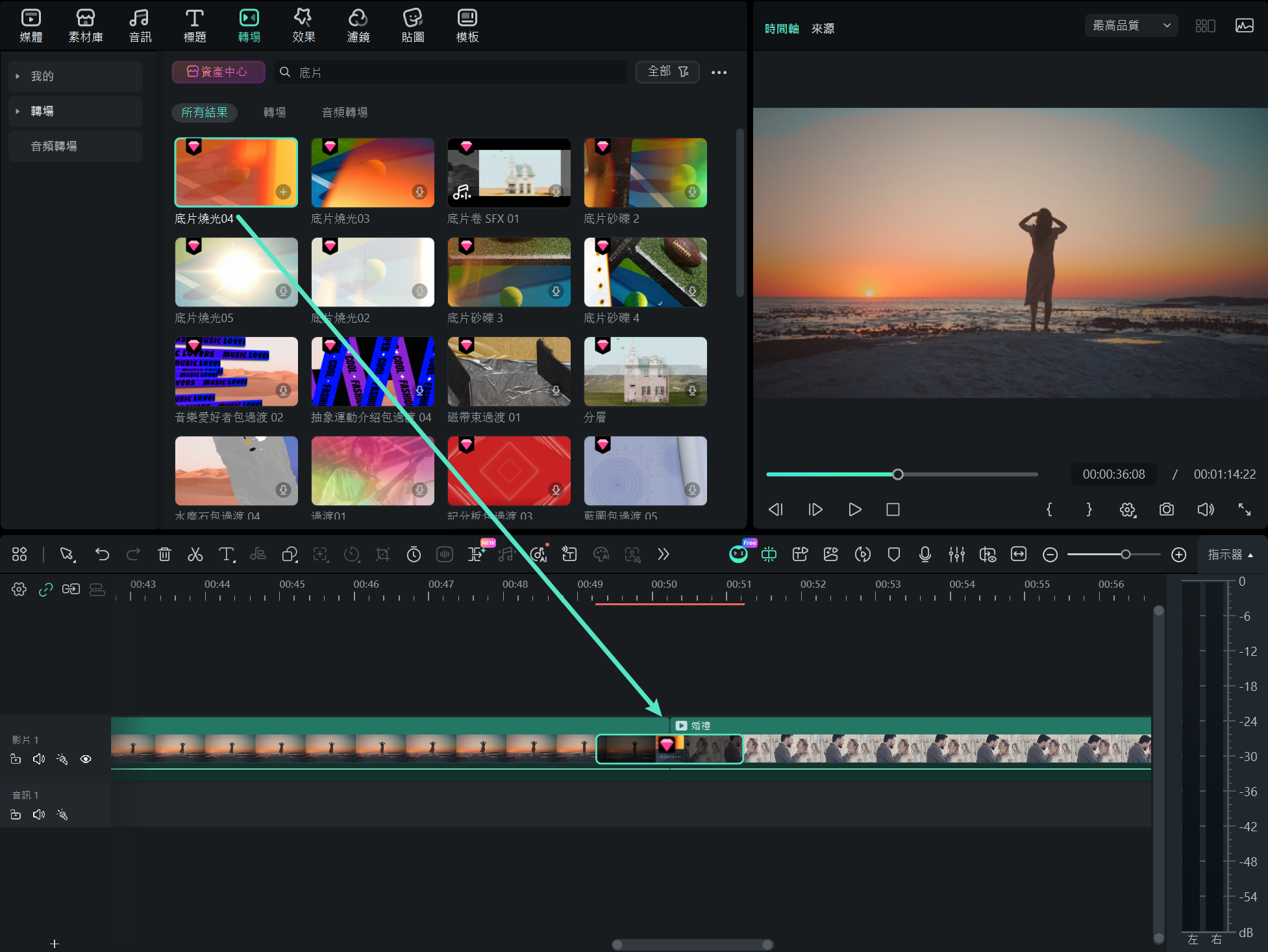The height and width of the screenshot is (952, 1268).
Task: Click the split scissors tool
Action: click(x=195, y=555)
